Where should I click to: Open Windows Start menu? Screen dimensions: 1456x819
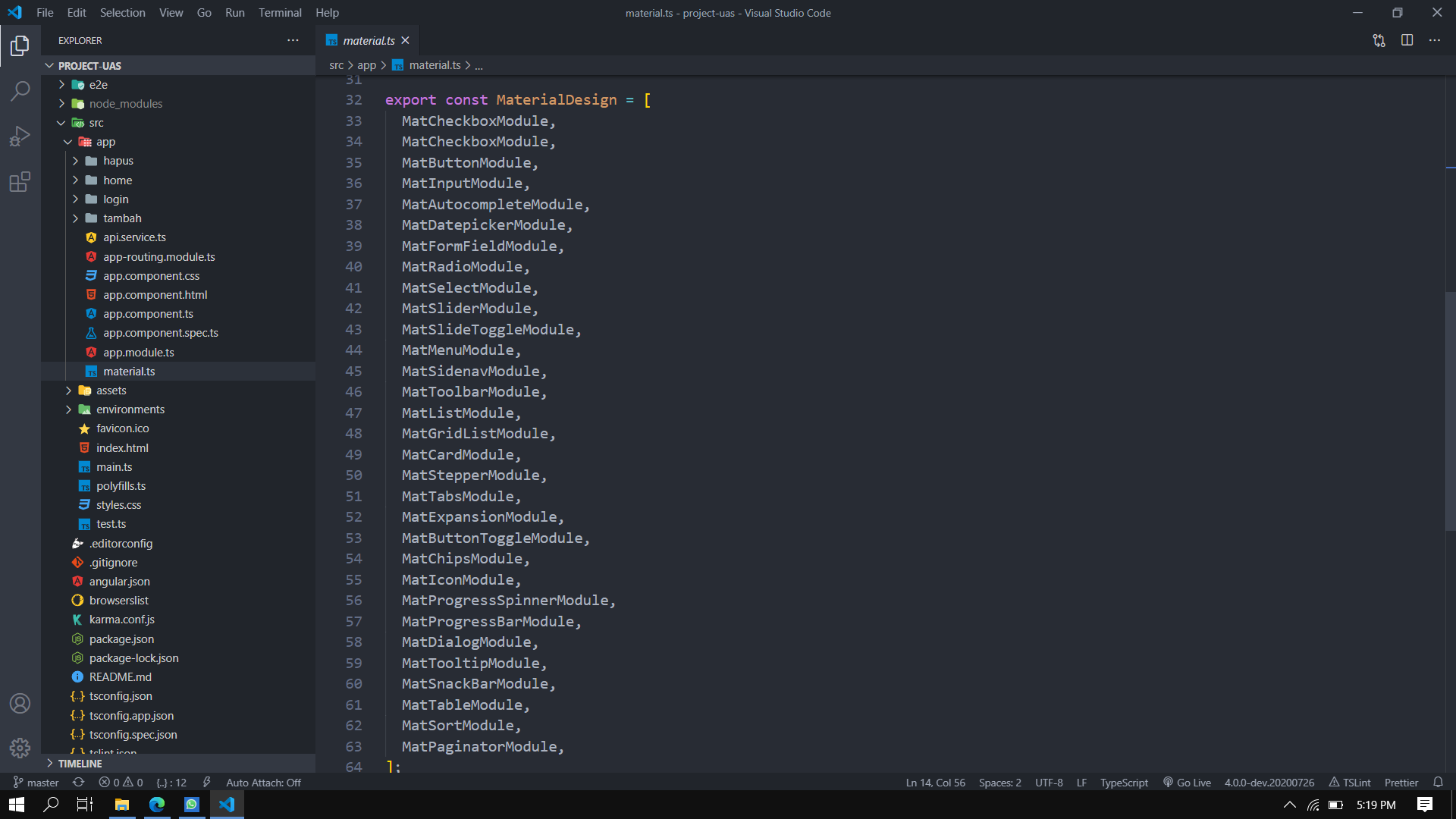pos(16,805)
